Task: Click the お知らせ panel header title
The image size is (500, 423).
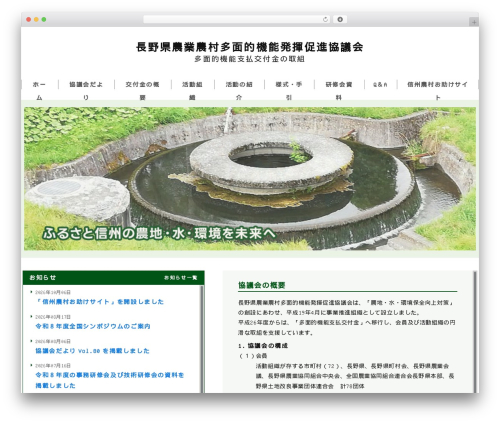Action: 43,277
